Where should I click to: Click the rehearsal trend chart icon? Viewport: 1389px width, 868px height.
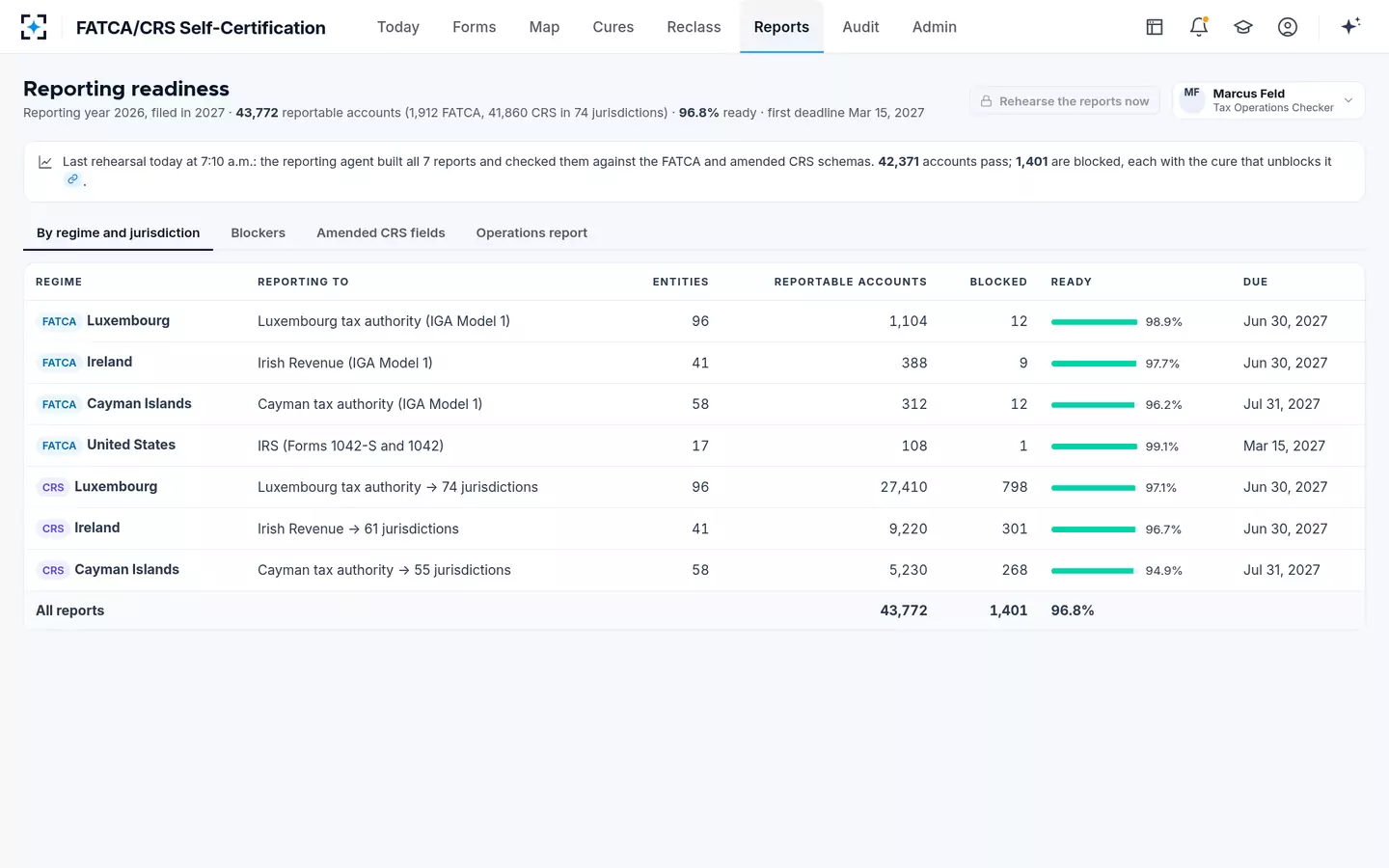45,162
